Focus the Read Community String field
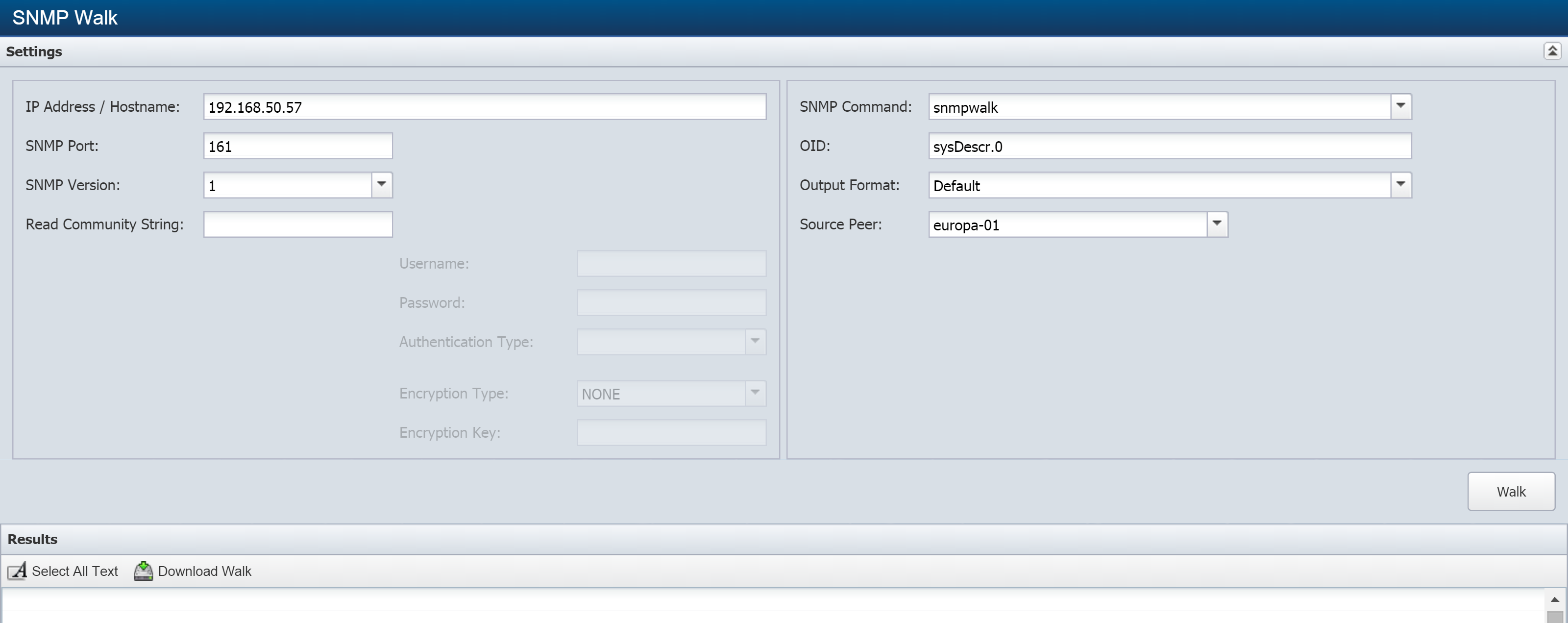1568x623 pixels. 298,224
